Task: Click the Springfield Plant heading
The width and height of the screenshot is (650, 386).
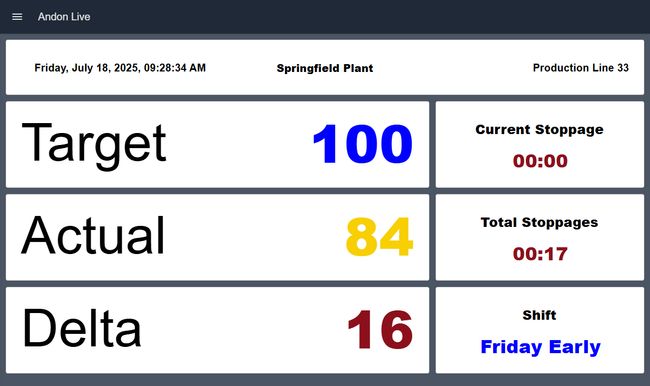Action: point(325,68)
